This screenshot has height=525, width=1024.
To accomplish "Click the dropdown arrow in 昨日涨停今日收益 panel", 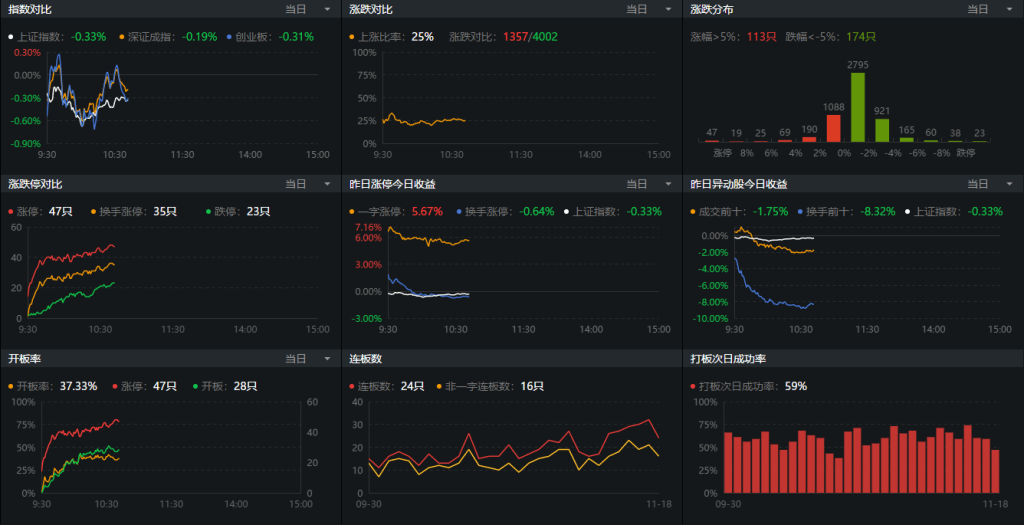I will [x=667, y=184].
